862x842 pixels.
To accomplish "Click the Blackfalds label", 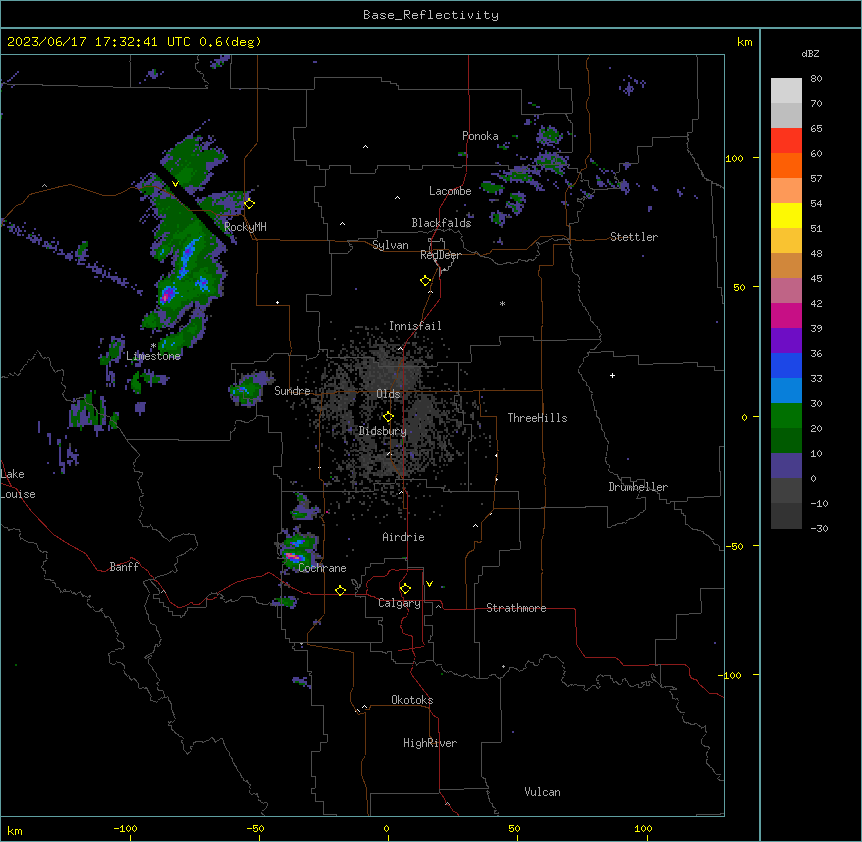I will click(441, 223).
